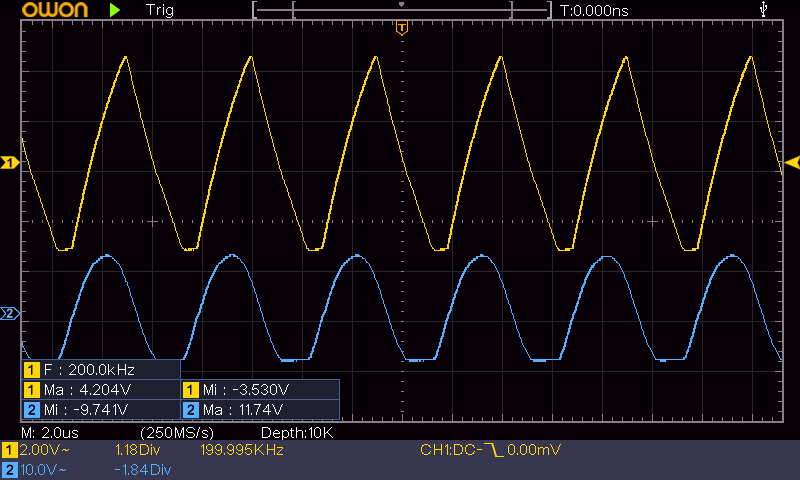Click the channel 2 Mi : -9.741V measurement
This screenshot has width=800, height=480.
(86, 410)
